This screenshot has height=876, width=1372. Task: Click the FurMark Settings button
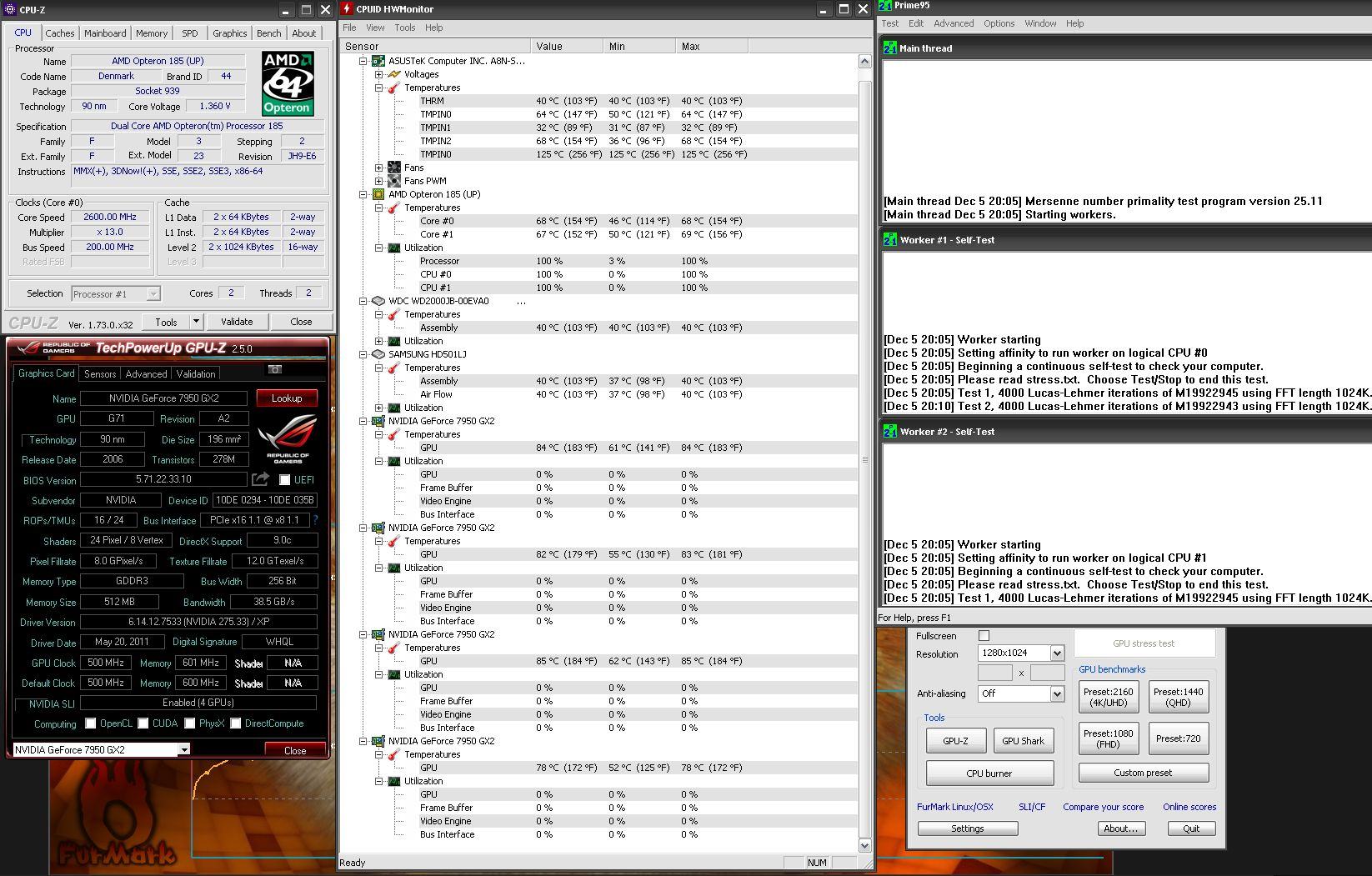click(x=968, y=828)
